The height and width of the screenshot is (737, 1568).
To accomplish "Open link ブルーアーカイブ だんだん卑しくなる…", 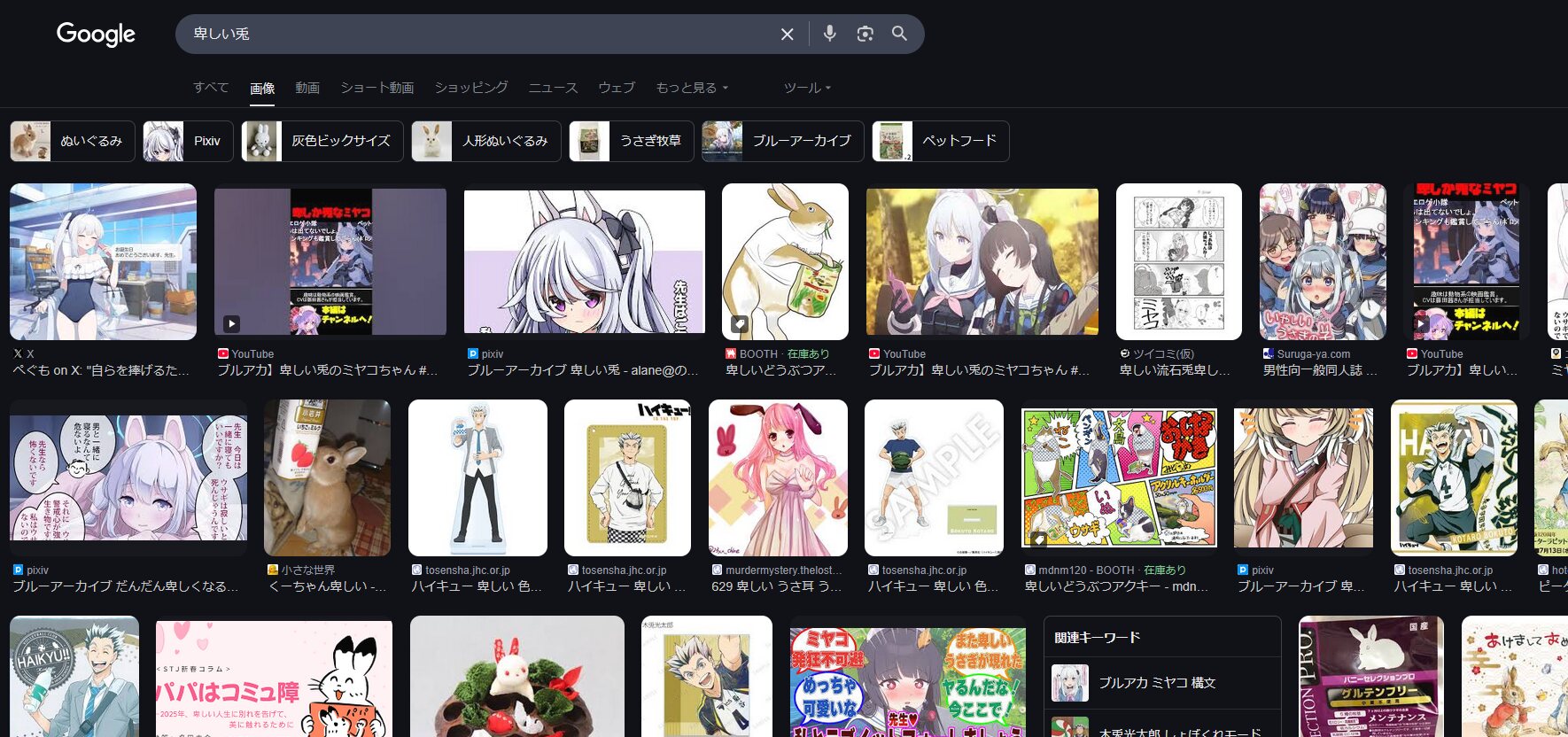I will pos(126,586).
